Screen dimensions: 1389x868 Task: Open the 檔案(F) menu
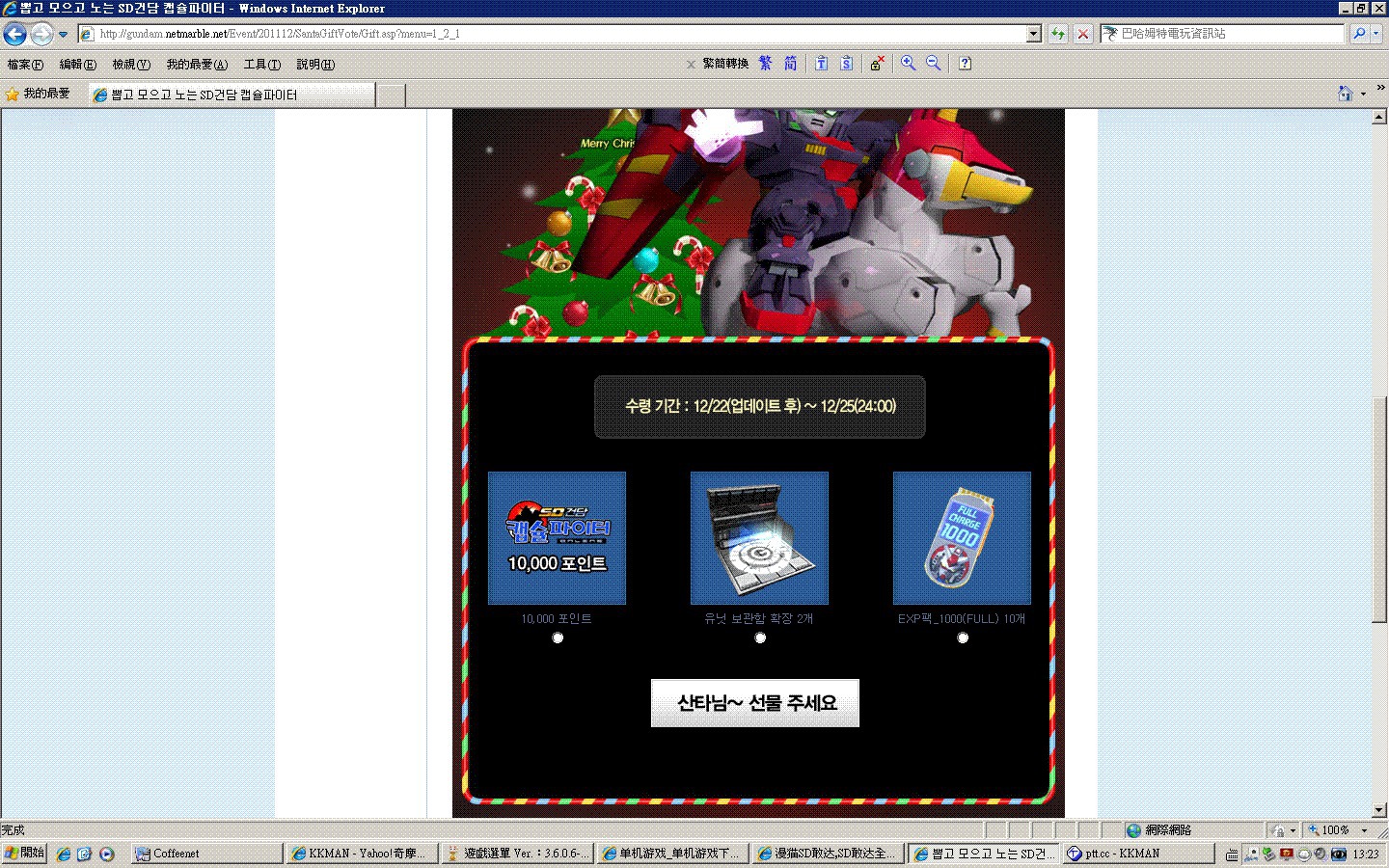tap(25, 65)
